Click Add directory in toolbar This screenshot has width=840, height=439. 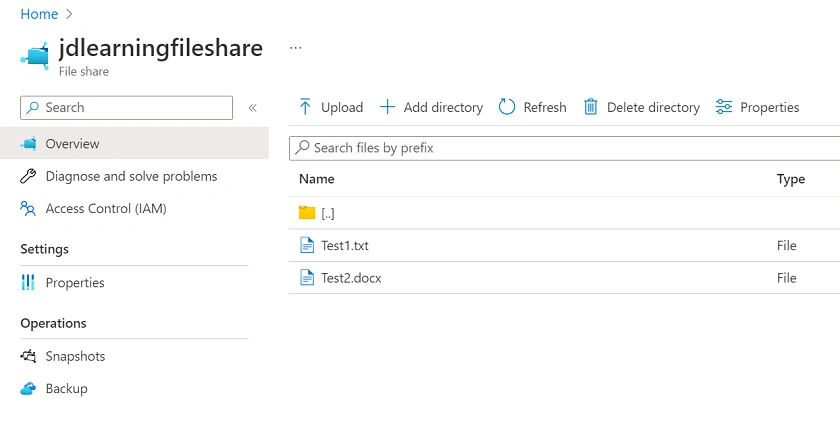pyautogui.click(x=431, y=107)
